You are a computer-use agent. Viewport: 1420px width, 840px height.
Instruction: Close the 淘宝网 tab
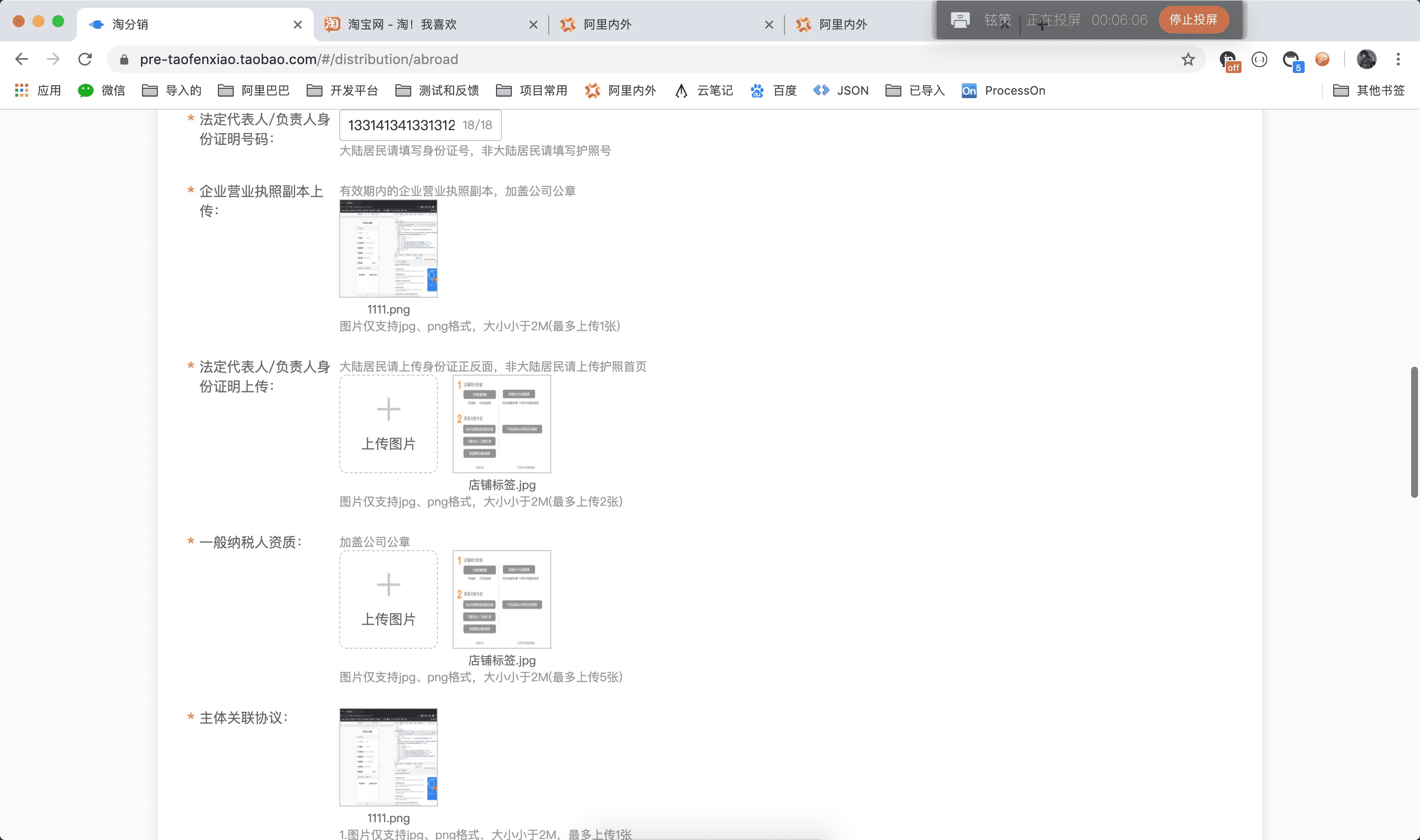(533, 24)
